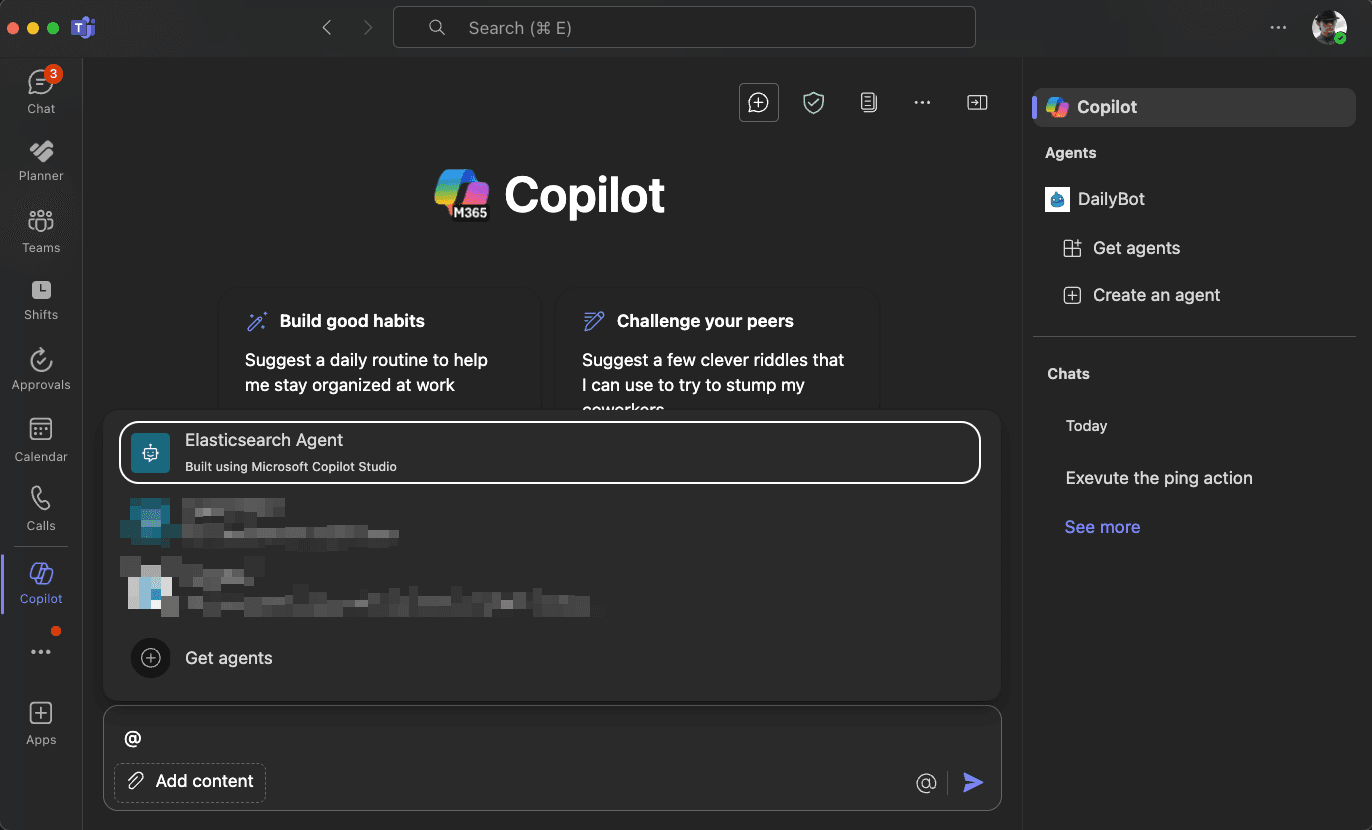Collapse the right side panel
The width and height of the screenshot is (1372, 830).
coord(977,102)
